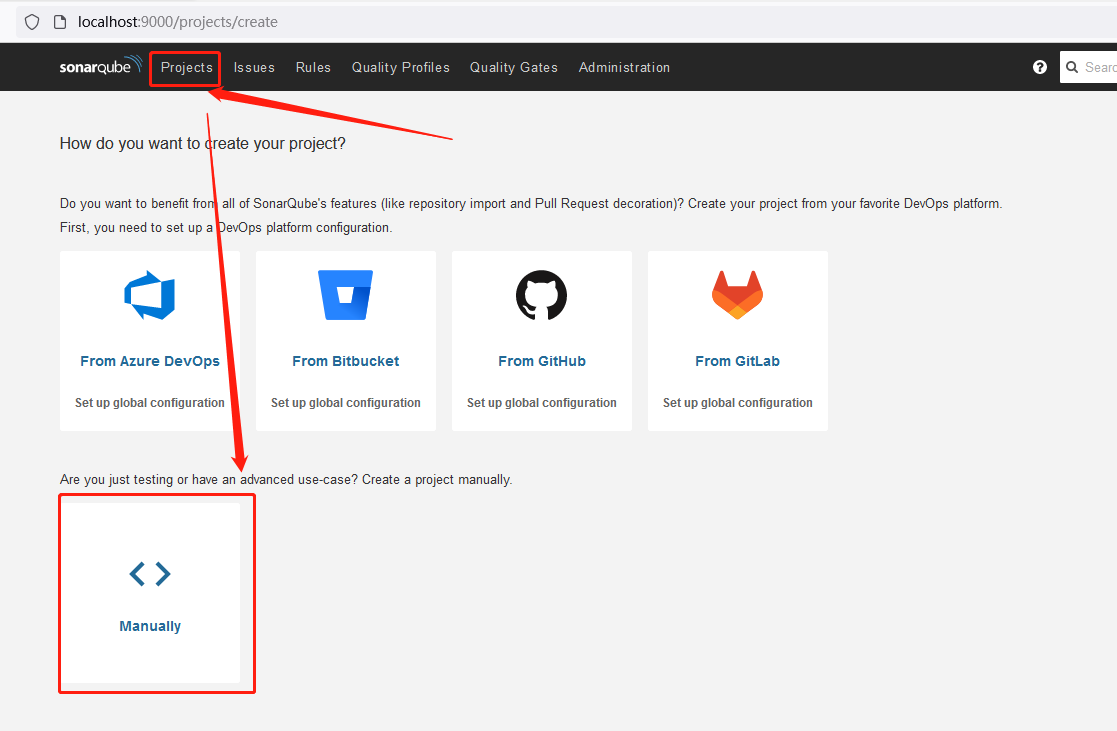Image resolution: width=1117 pixels, height=731 pixels.
Task: Open the help question mark icon
Action: point(1040,67)
